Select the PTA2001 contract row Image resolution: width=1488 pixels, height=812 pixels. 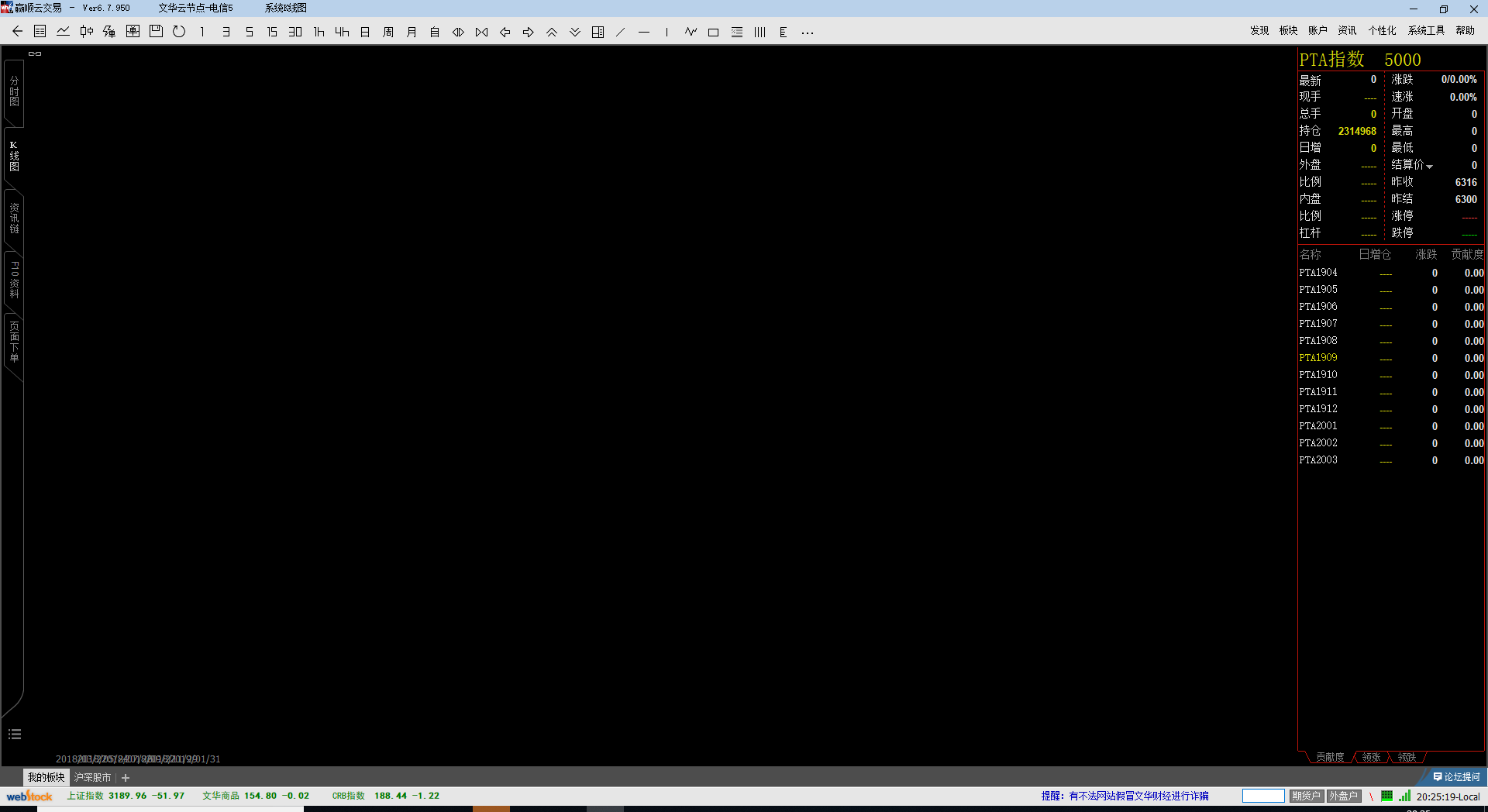pyautogui.click(x=1391, y=426)
